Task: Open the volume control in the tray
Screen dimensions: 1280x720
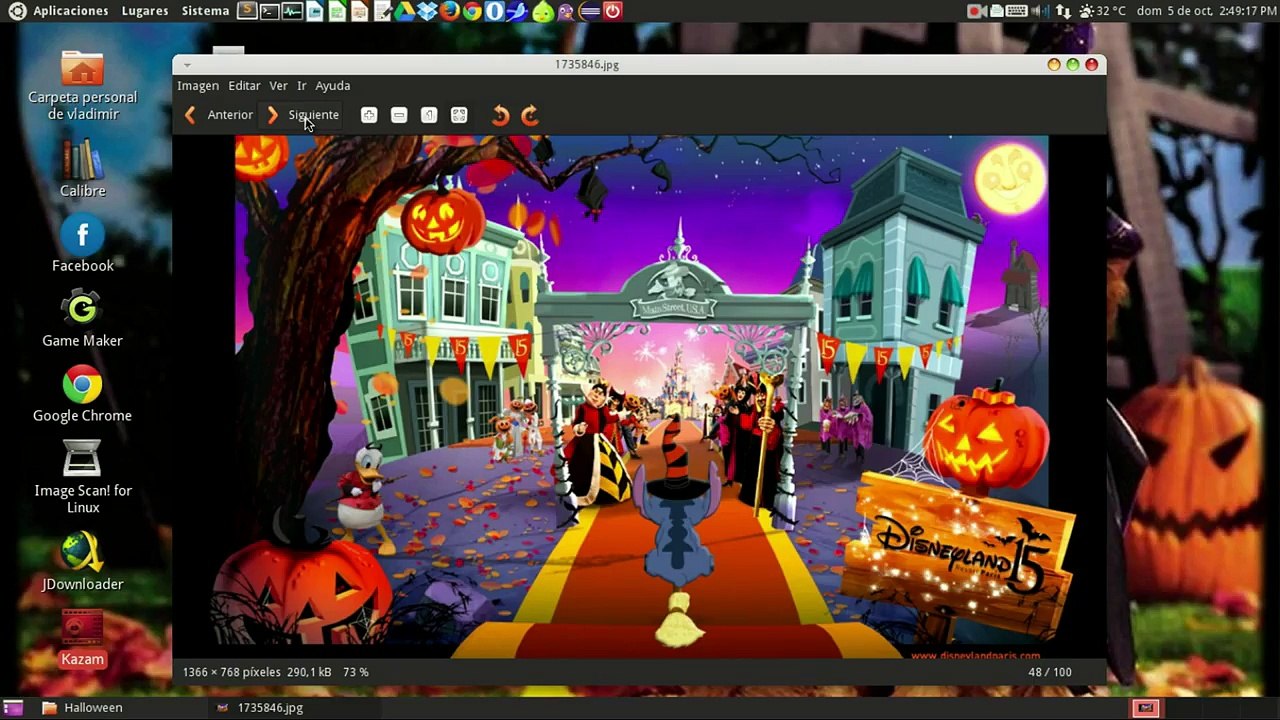Action: [1040, 11]
